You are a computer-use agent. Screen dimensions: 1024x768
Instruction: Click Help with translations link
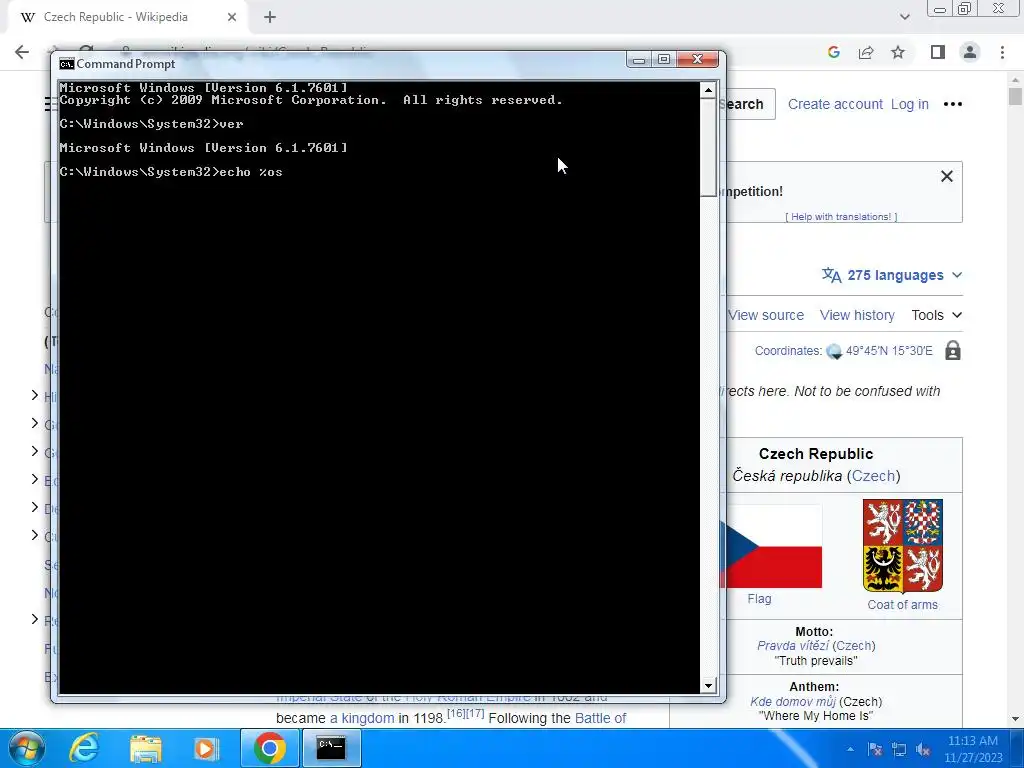pyautogui.click(x=841, y=217)
